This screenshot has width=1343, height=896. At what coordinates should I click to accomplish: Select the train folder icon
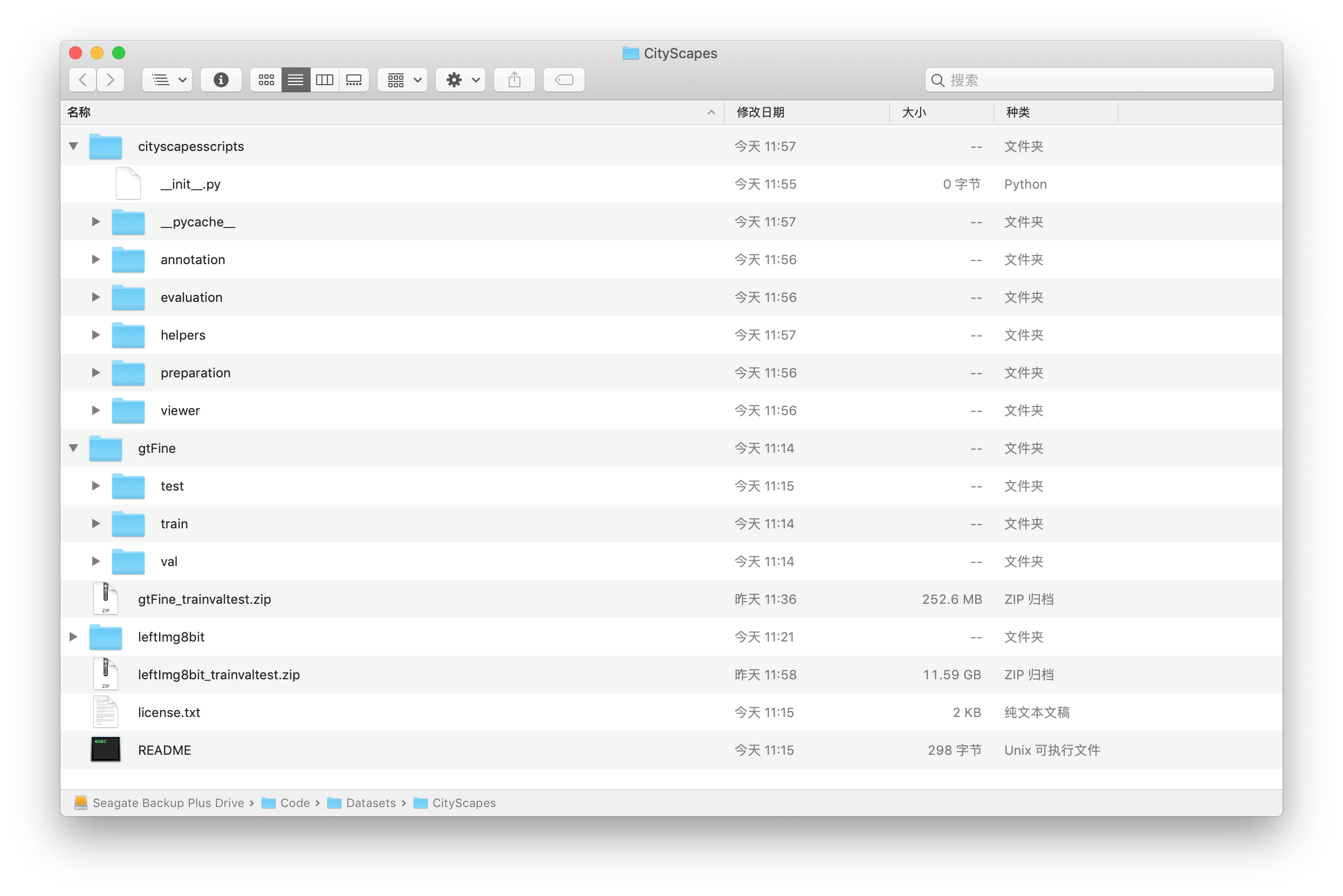tap(128, 523)
